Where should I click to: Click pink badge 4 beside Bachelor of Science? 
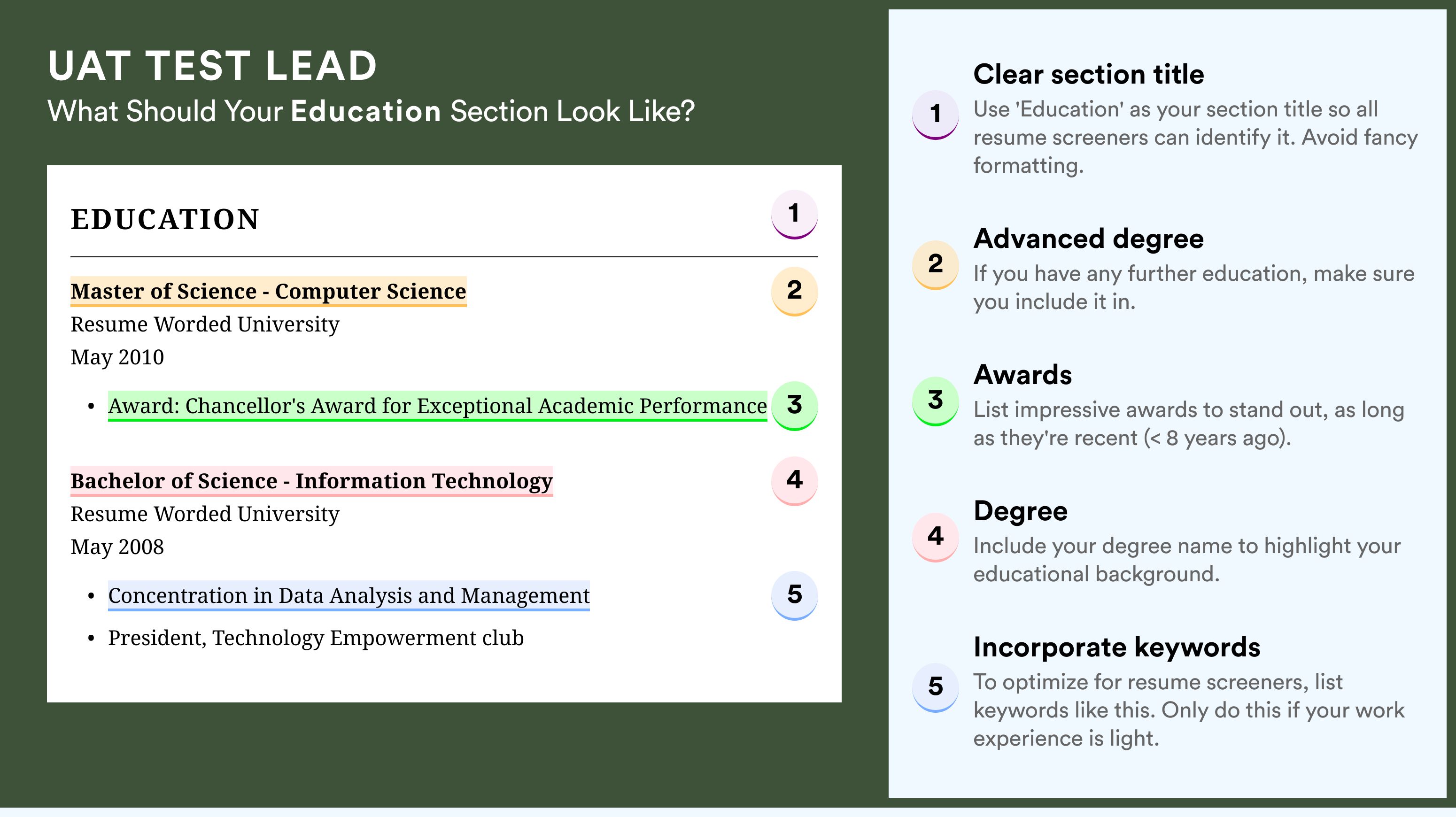click(x=794, y=480)
